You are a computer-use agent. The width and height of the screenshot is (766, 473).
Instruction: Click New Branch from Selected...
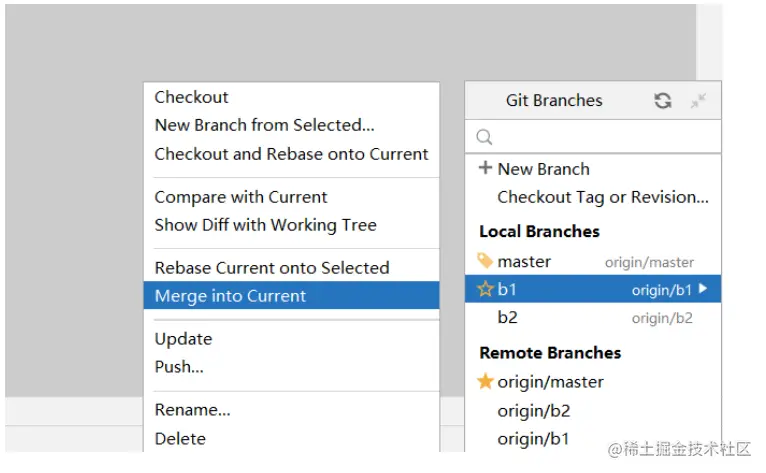click(265, 125)
